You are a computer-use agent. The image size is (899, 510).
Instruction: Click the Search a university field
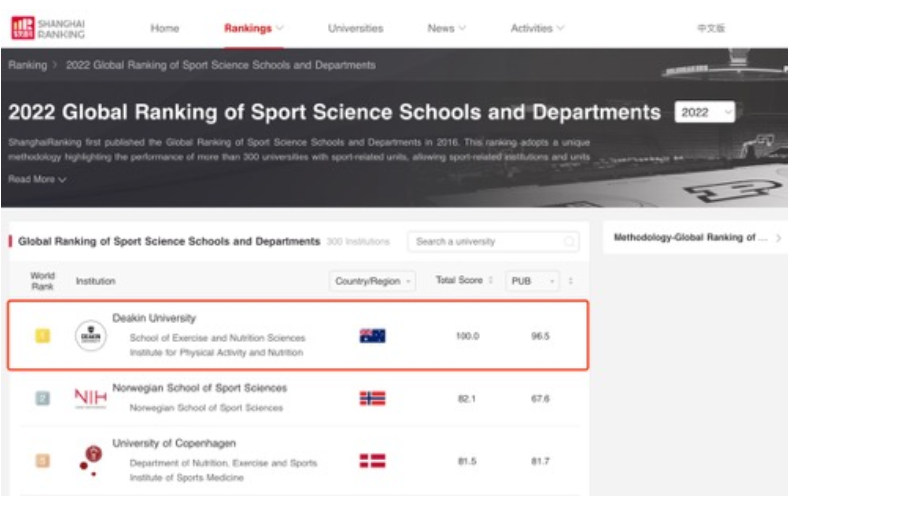(x=485, y=242)
